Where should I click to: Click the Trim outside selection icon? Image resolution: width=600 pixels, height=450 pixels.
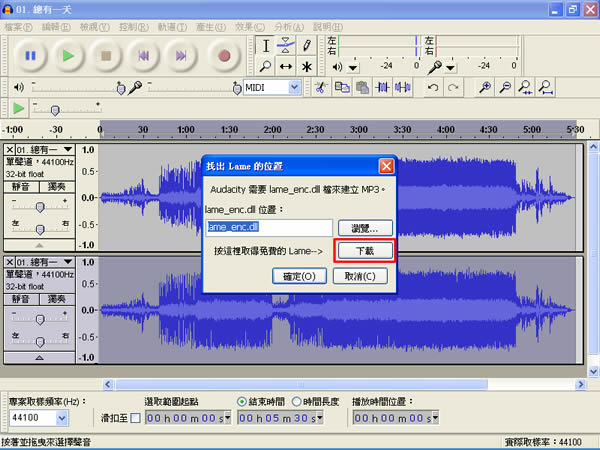click(382, 88)
